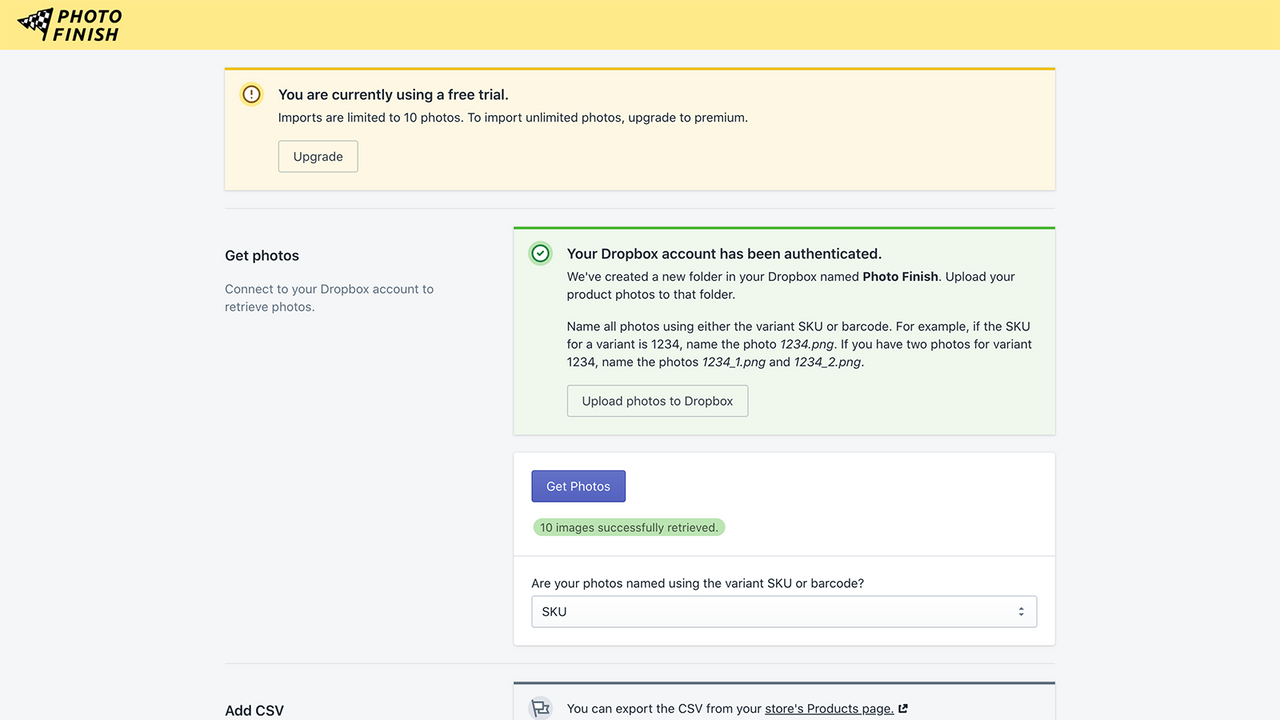Screen dimensions: 1280x720
Task: Click the Photo Finish logo
Action: tap(71, 25)
